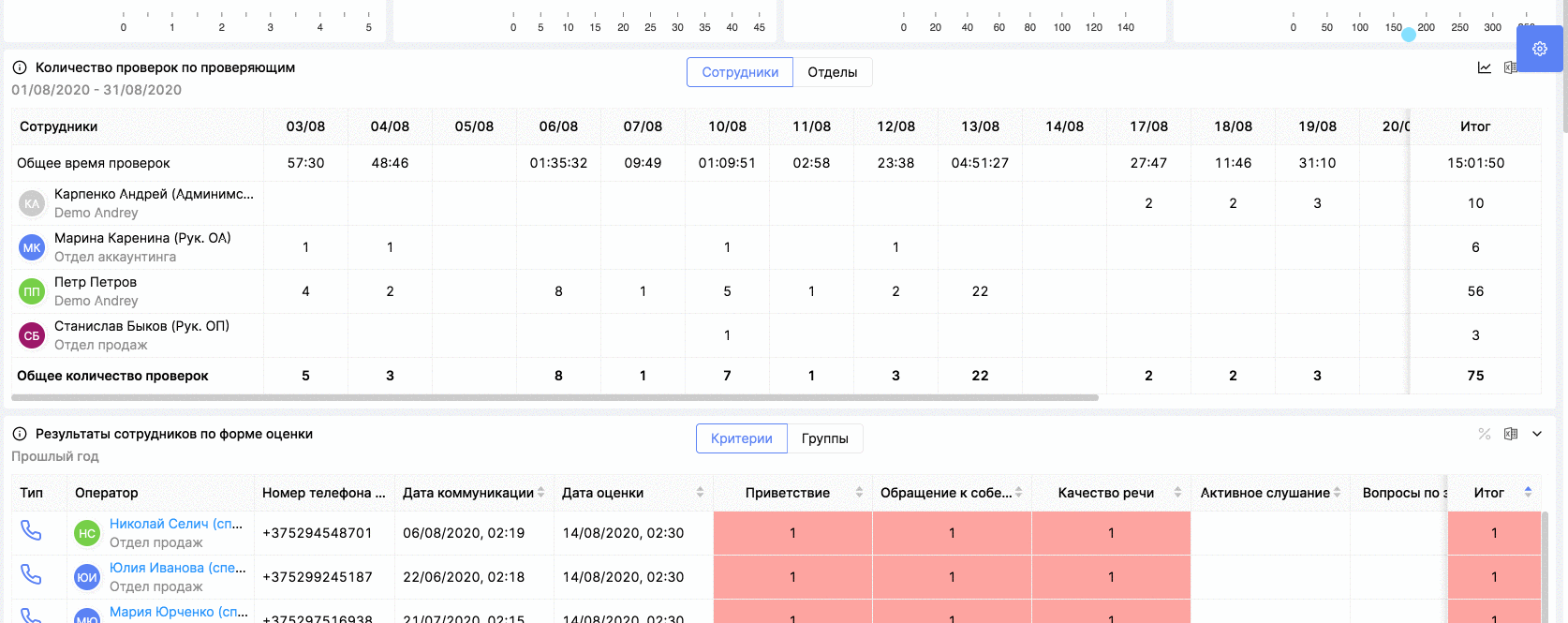Image resolution: width=1568 pixels, height=623 pixels.
Task: Click the light blue chart marker dot
Action: point(1408,35)
